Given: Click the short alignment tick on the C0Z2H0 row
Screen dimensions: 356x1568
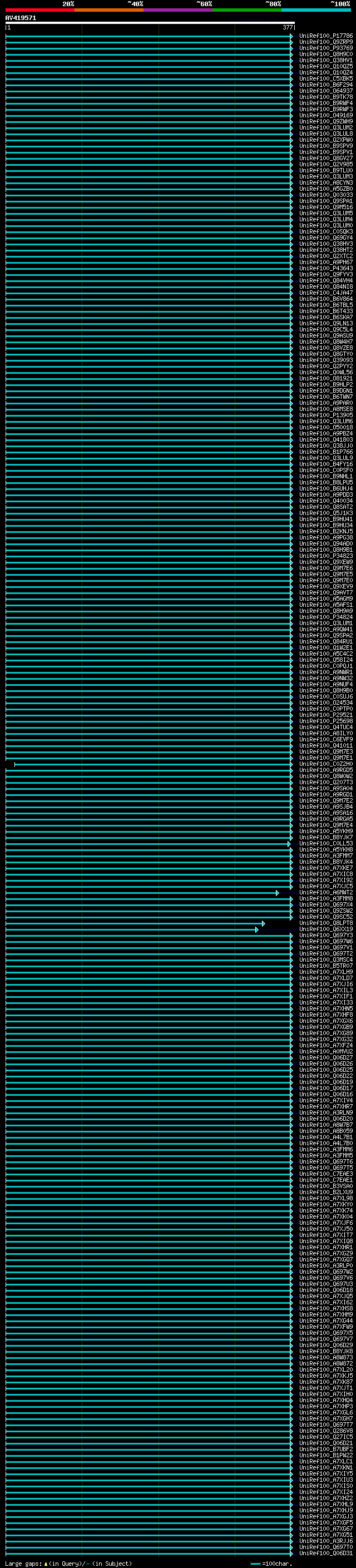Looking at the screenshot, I should [x=14, y=764].
